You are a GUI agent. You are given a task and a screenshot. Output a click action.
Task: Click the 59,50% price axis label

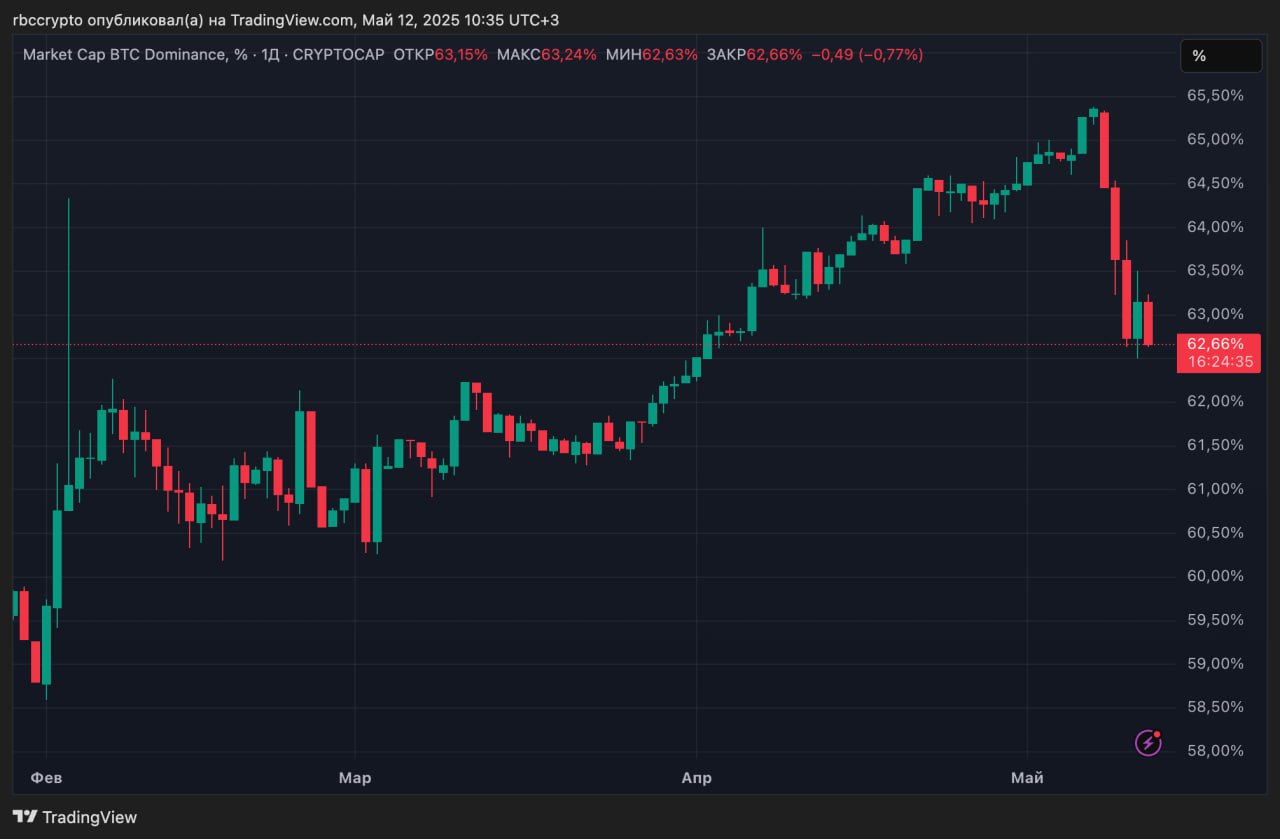(1215, 620)
